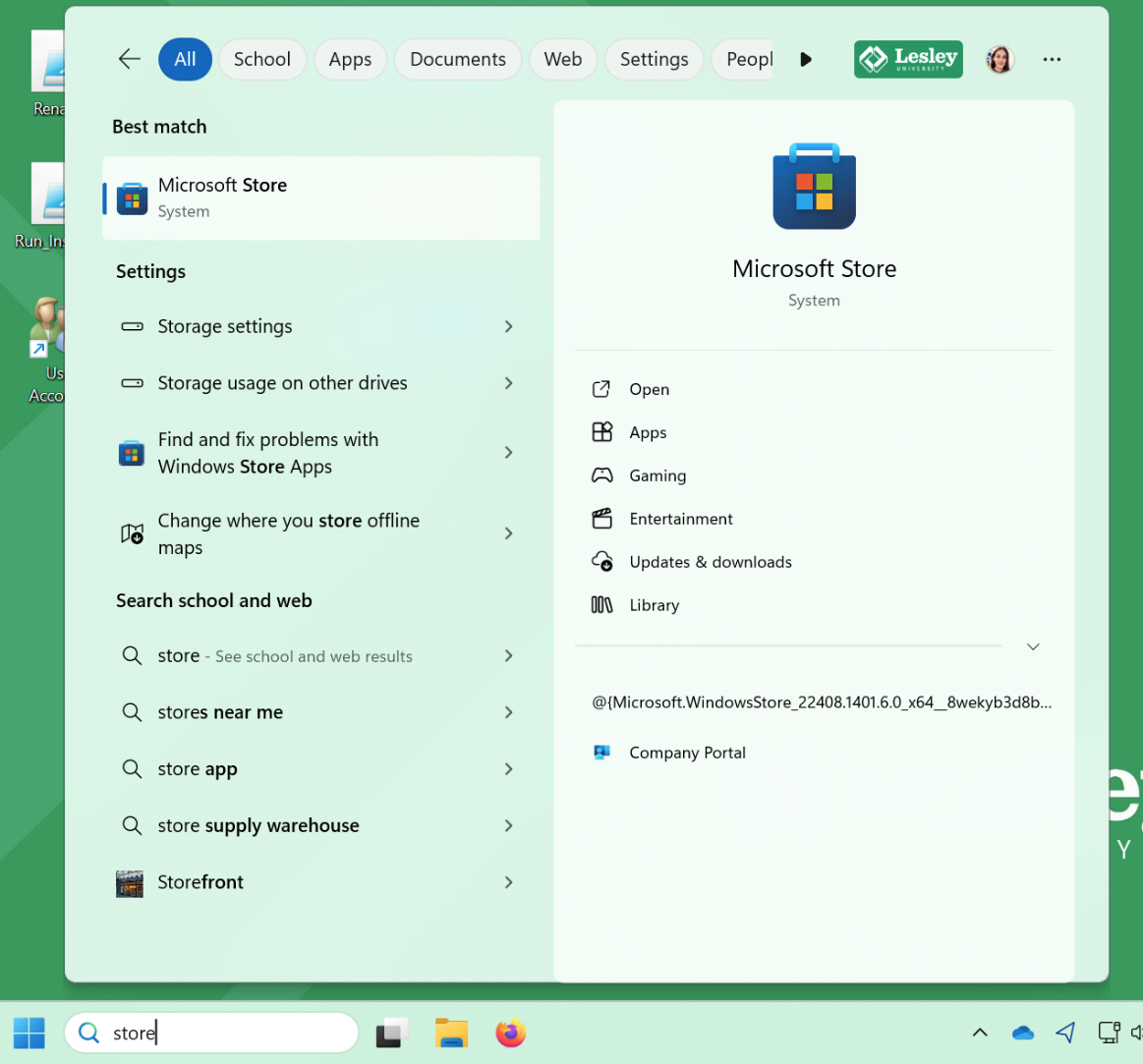Launch Firefox from the taskbar

click(511, 1033)
